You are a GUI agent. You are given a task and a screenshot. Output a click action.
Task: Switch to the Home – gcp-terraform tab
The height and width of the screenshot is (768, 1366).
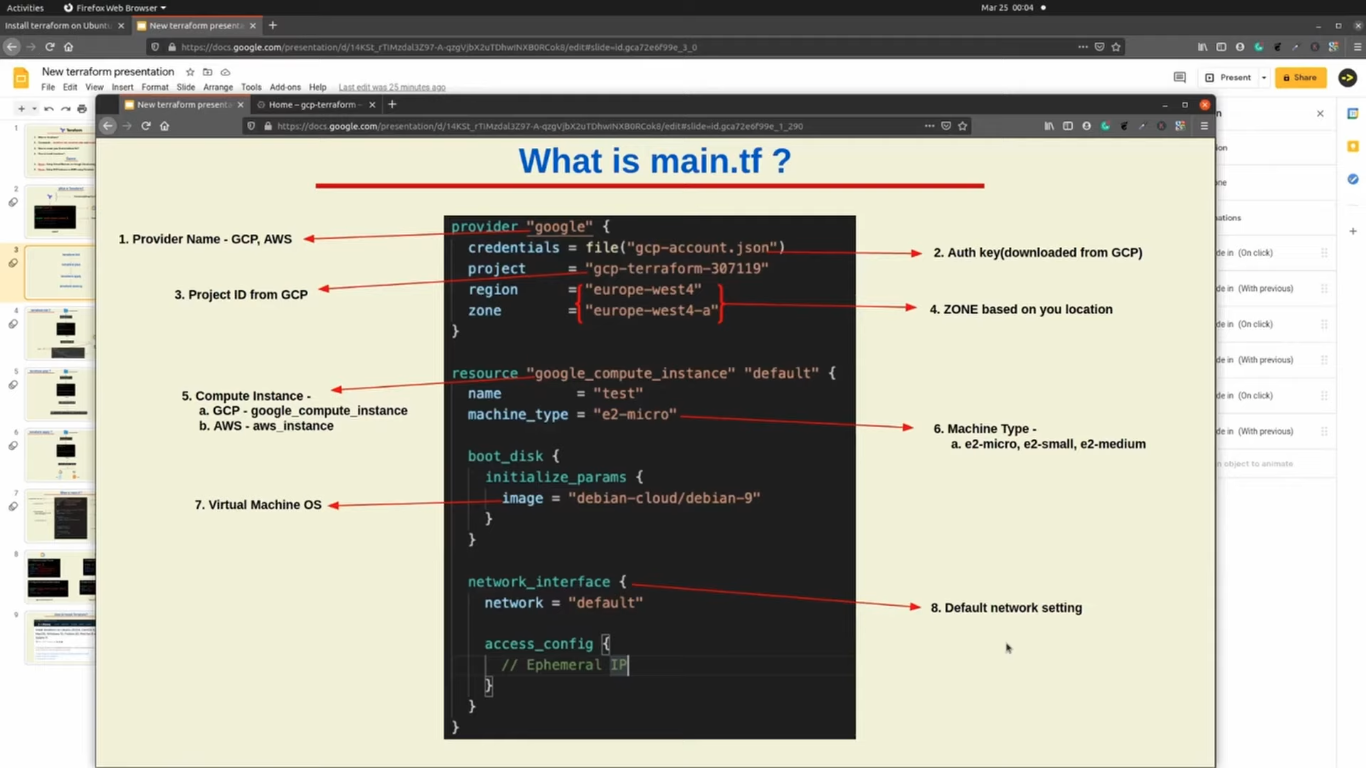tap(312, 104)
